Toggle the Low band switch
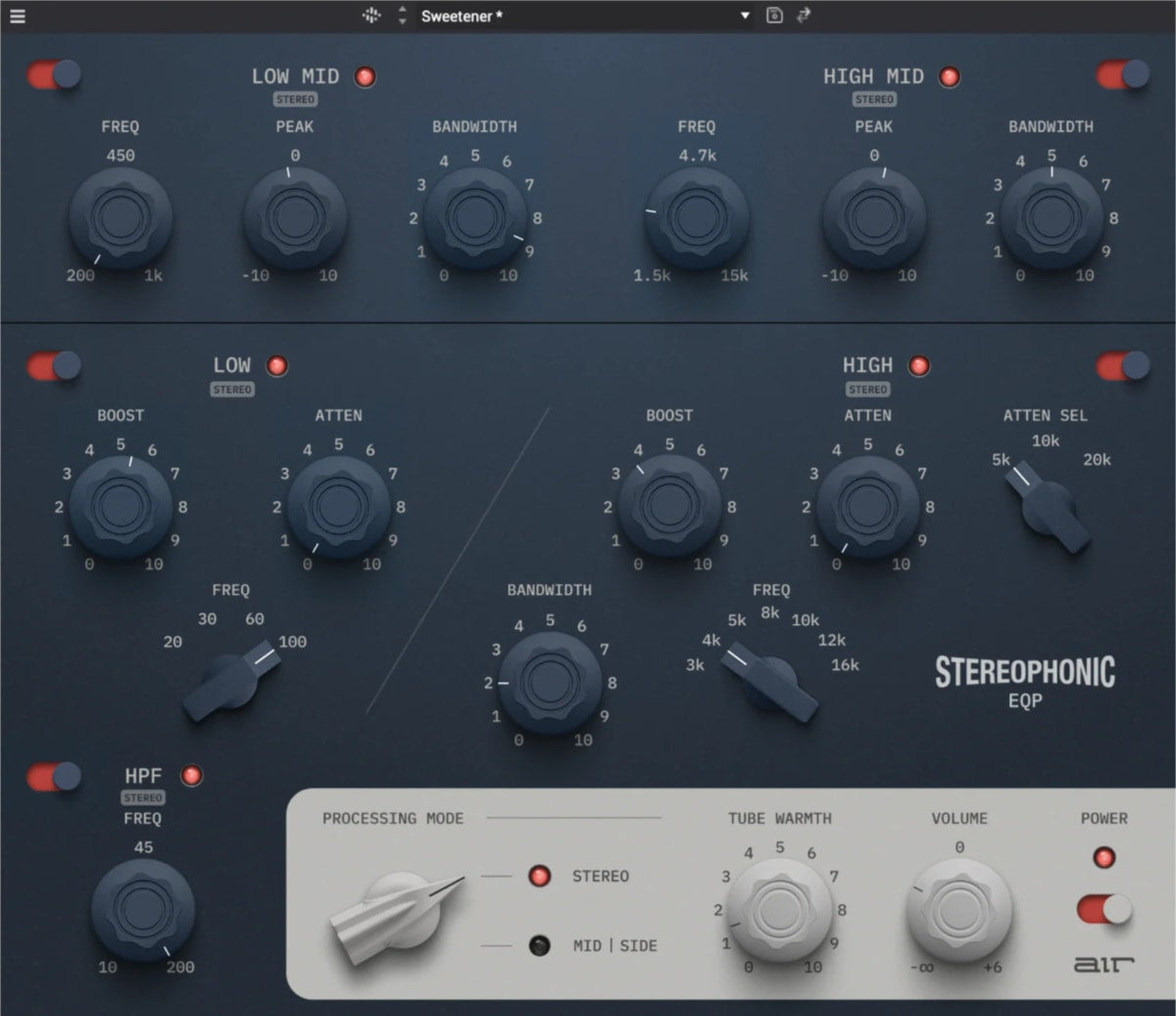1176x1016 pixels. click(x=54, y=366)
